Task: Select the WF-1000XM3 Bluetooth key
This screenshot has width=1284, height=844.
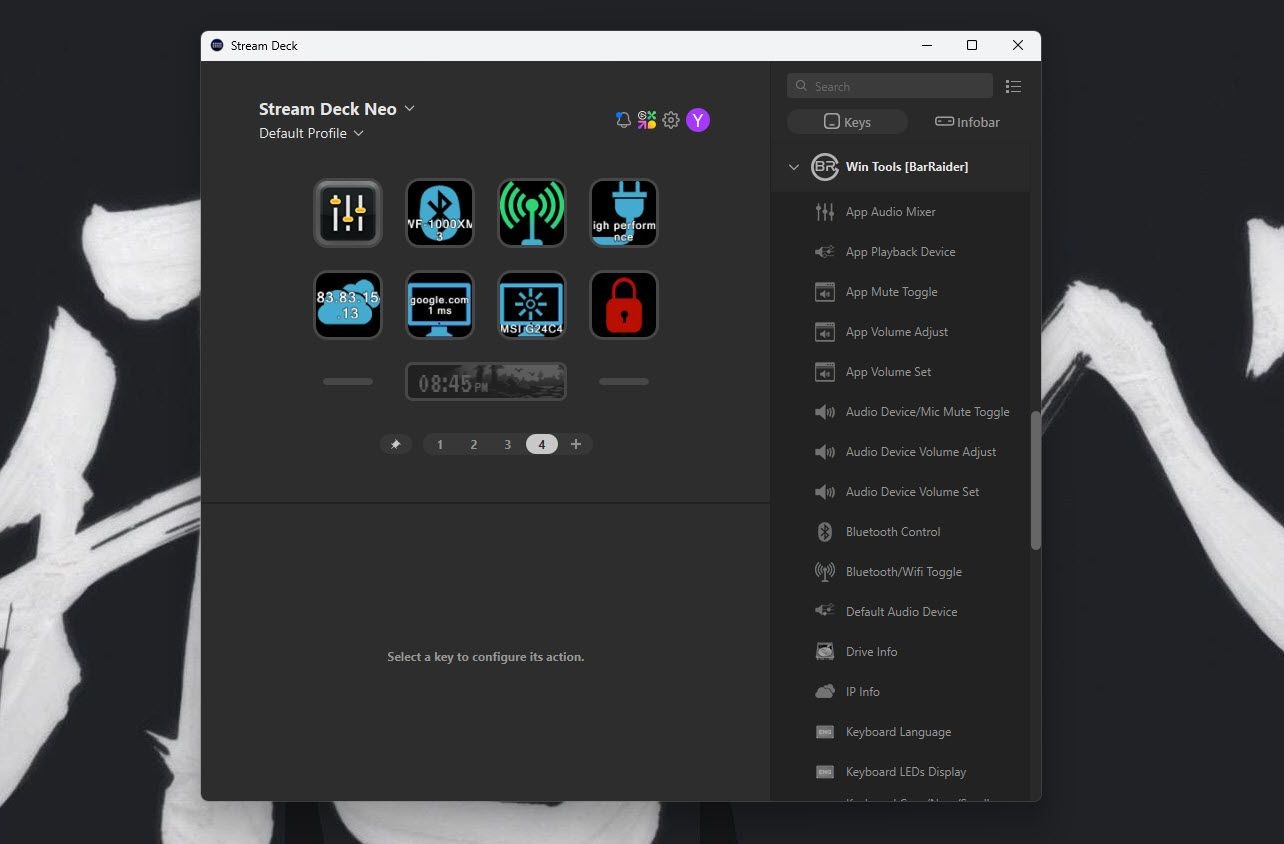Action: pyautogui.click(x=440, y=213)
